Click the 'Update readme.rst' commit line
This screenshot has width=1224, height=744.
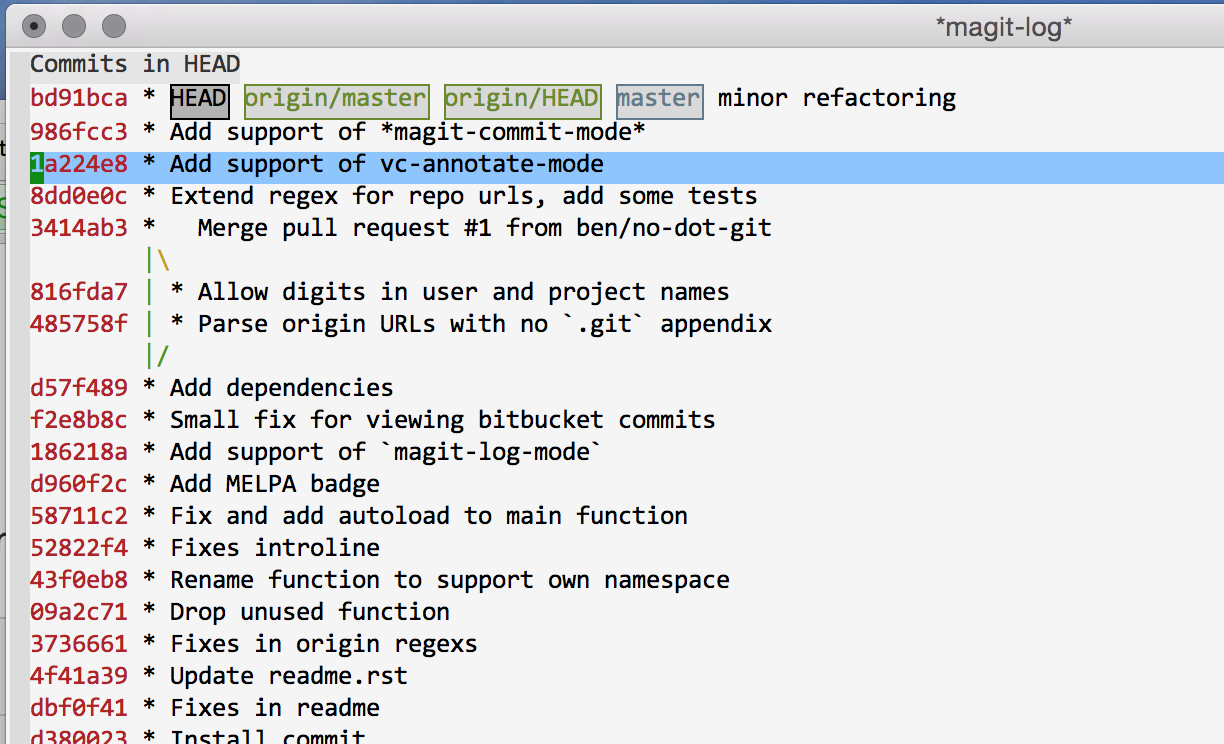(x=288, y=676)
